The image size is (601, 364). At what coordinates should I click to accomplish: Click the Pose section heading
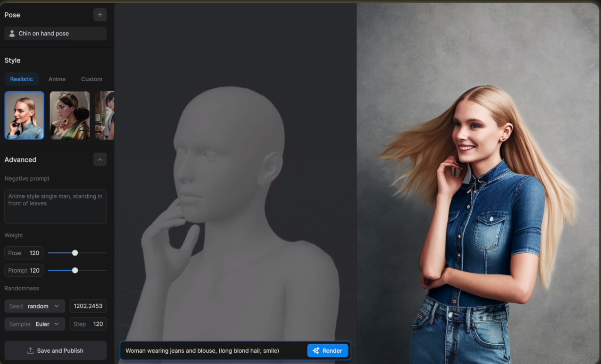(x=12, y=15)
